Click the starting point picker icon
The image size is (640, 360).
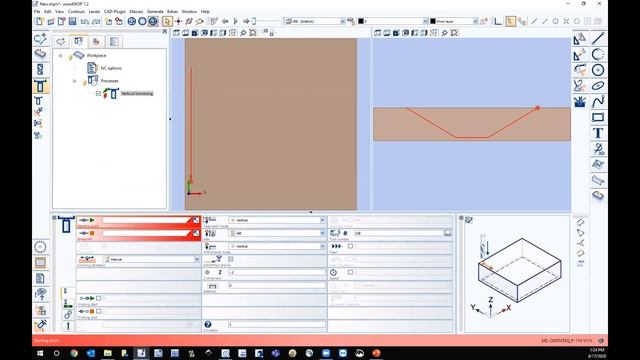tap(196, 220)
